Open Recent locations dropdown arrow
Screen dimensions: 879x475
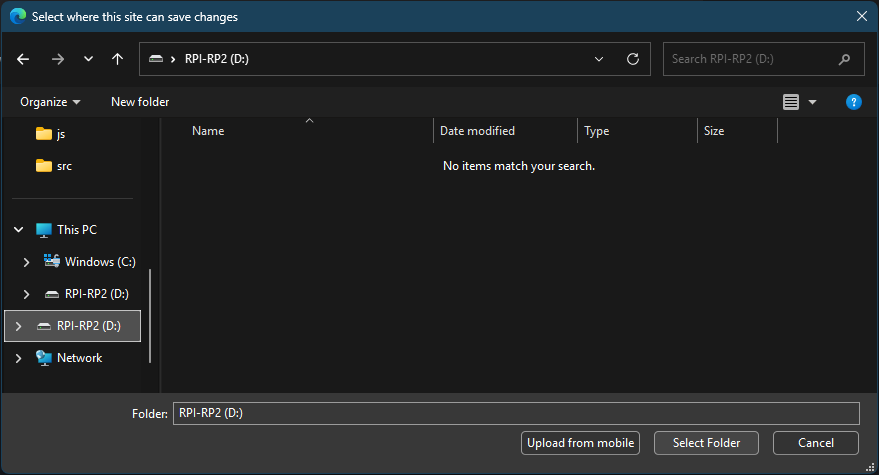[88, 59]
